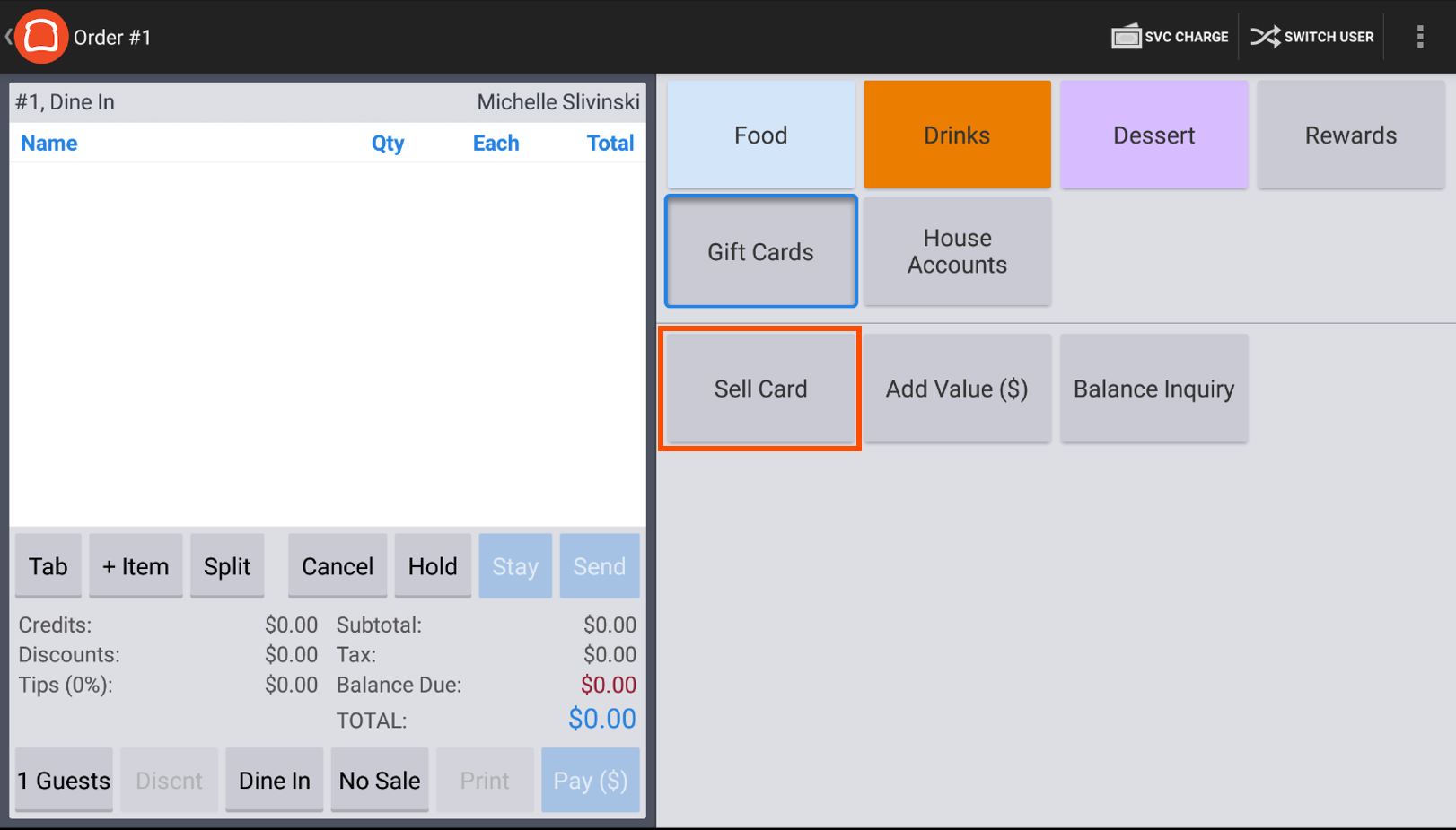
Task: Change the 1 Guests count
Action: click(64, 780)
